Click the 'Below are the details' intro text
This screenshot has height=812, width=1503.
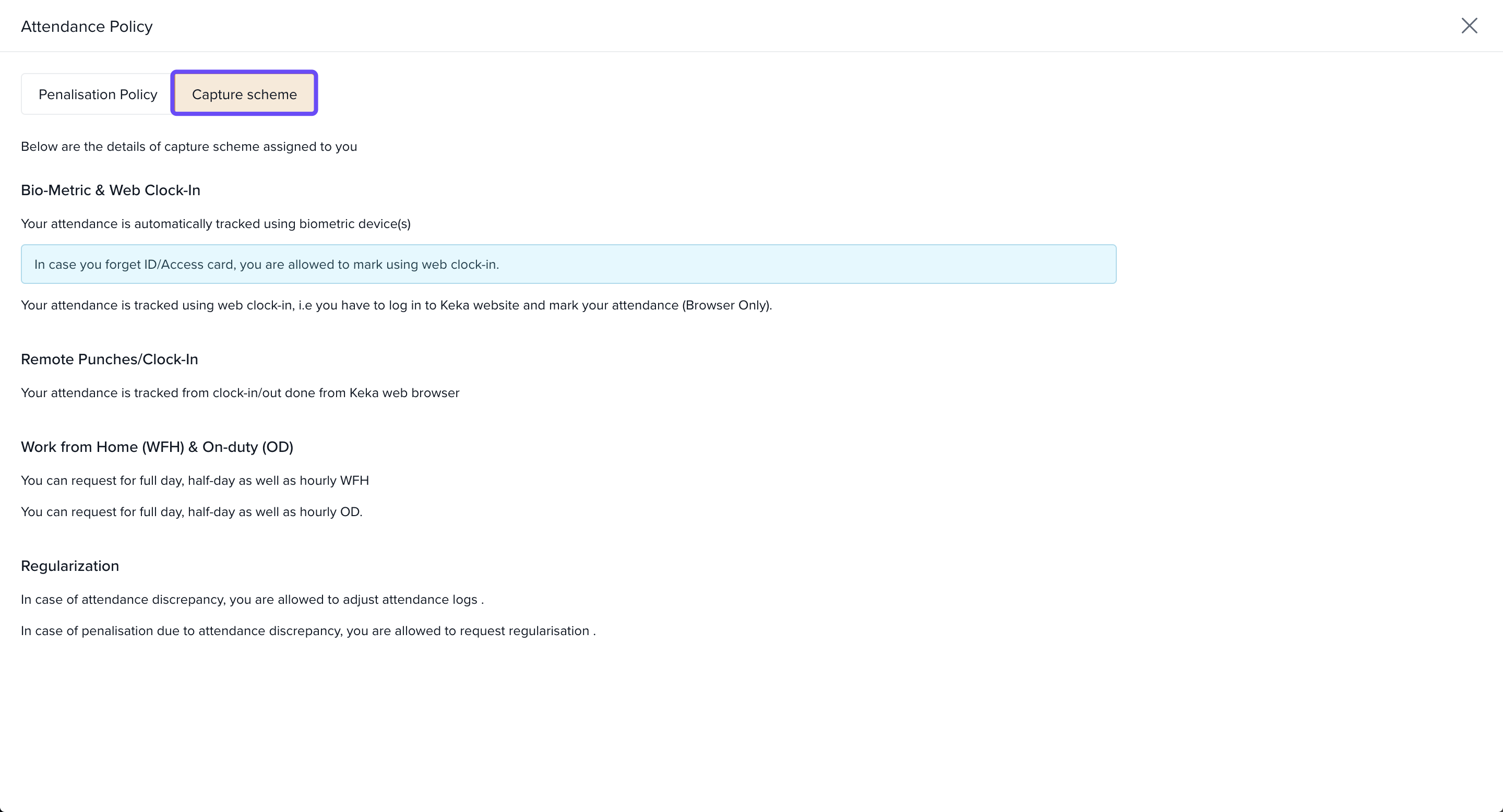click(x=188, y=147)
